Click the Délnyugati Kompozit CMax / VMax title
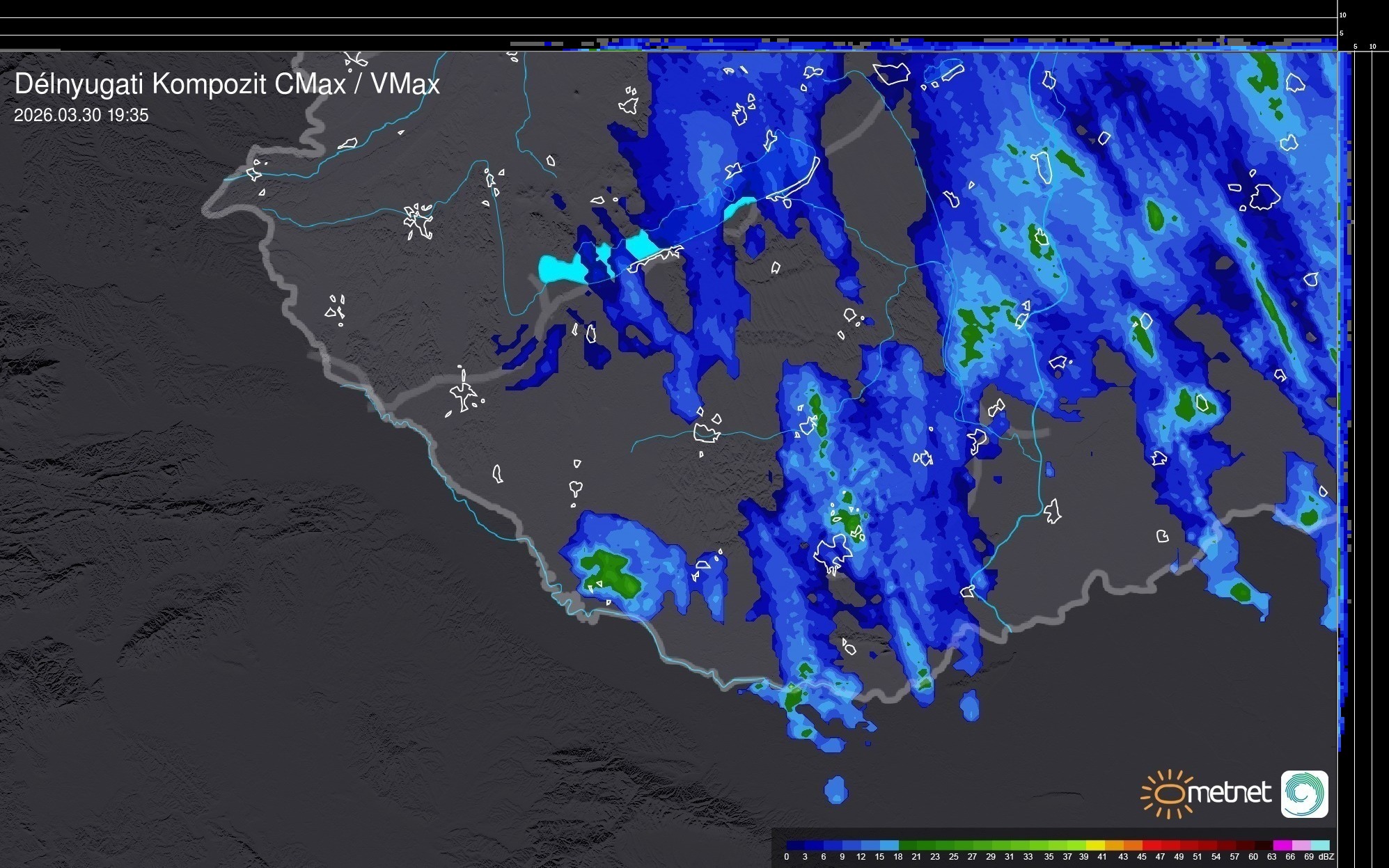Viewport: 1389px width, 868px height. (x=227, y=84)
